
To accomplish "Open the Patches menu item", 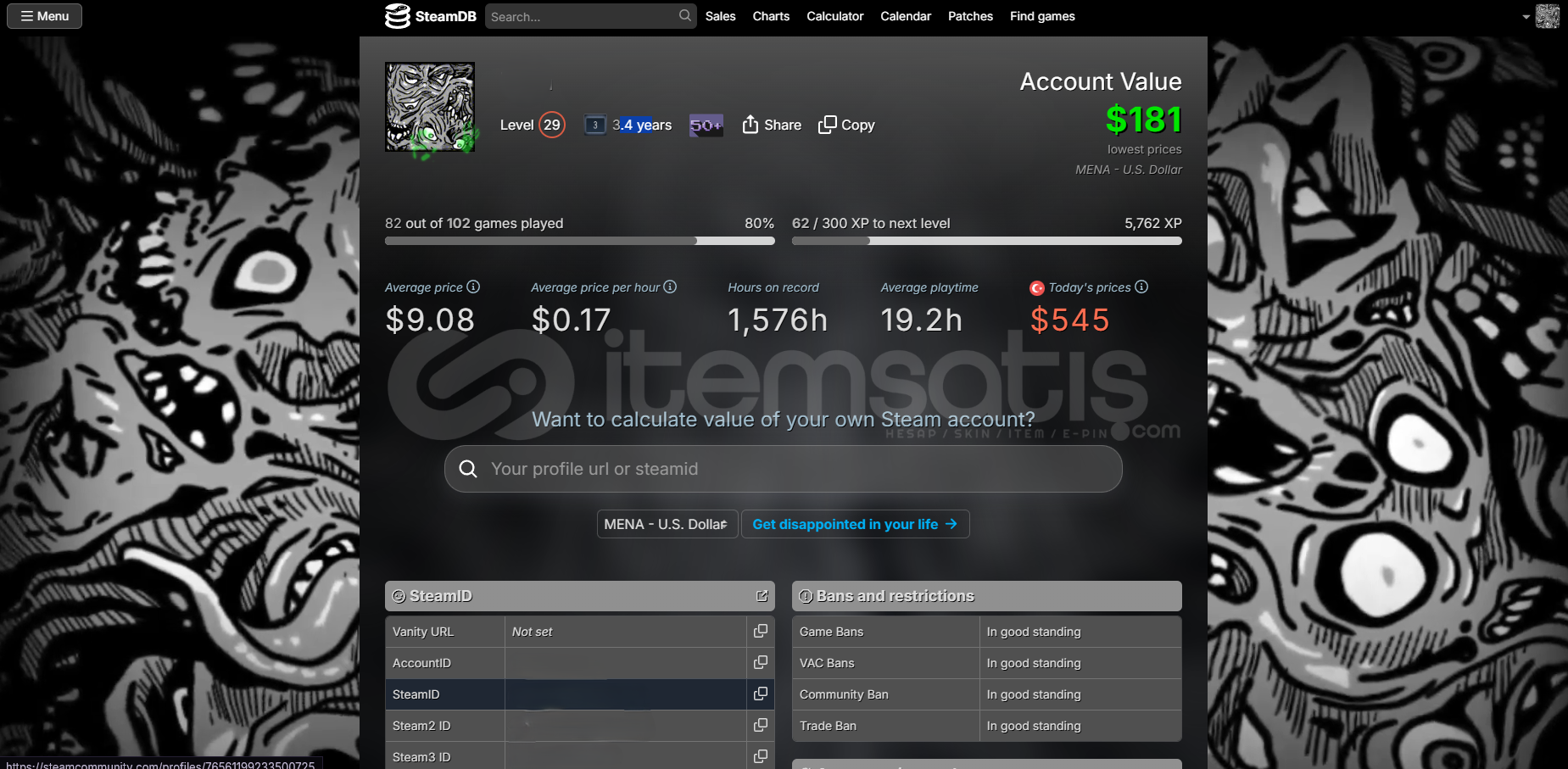I will click(970, 16).
